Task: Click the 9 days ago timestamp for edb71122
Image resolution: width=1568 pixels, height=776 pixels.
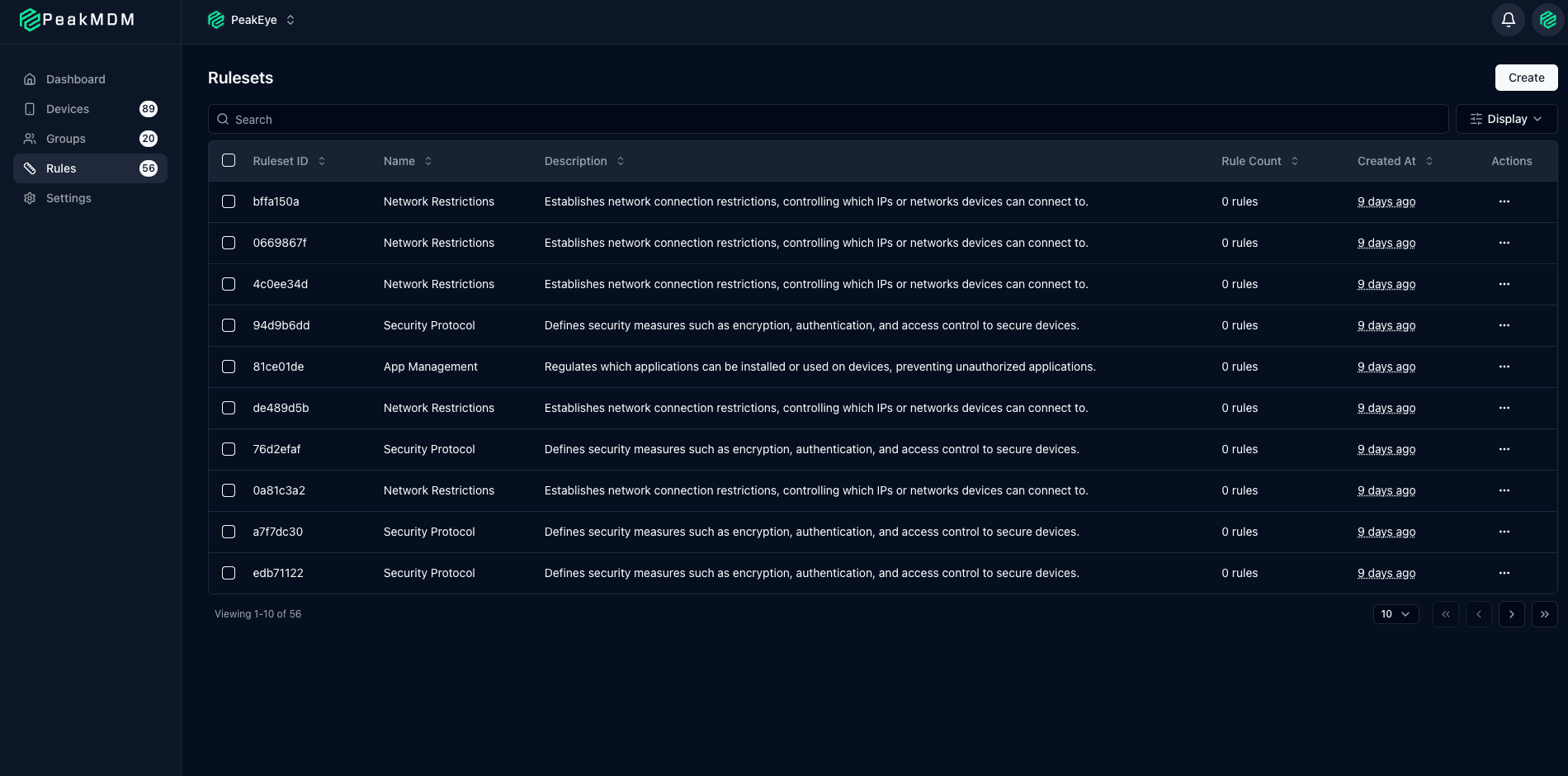Action: point(1386,573)
